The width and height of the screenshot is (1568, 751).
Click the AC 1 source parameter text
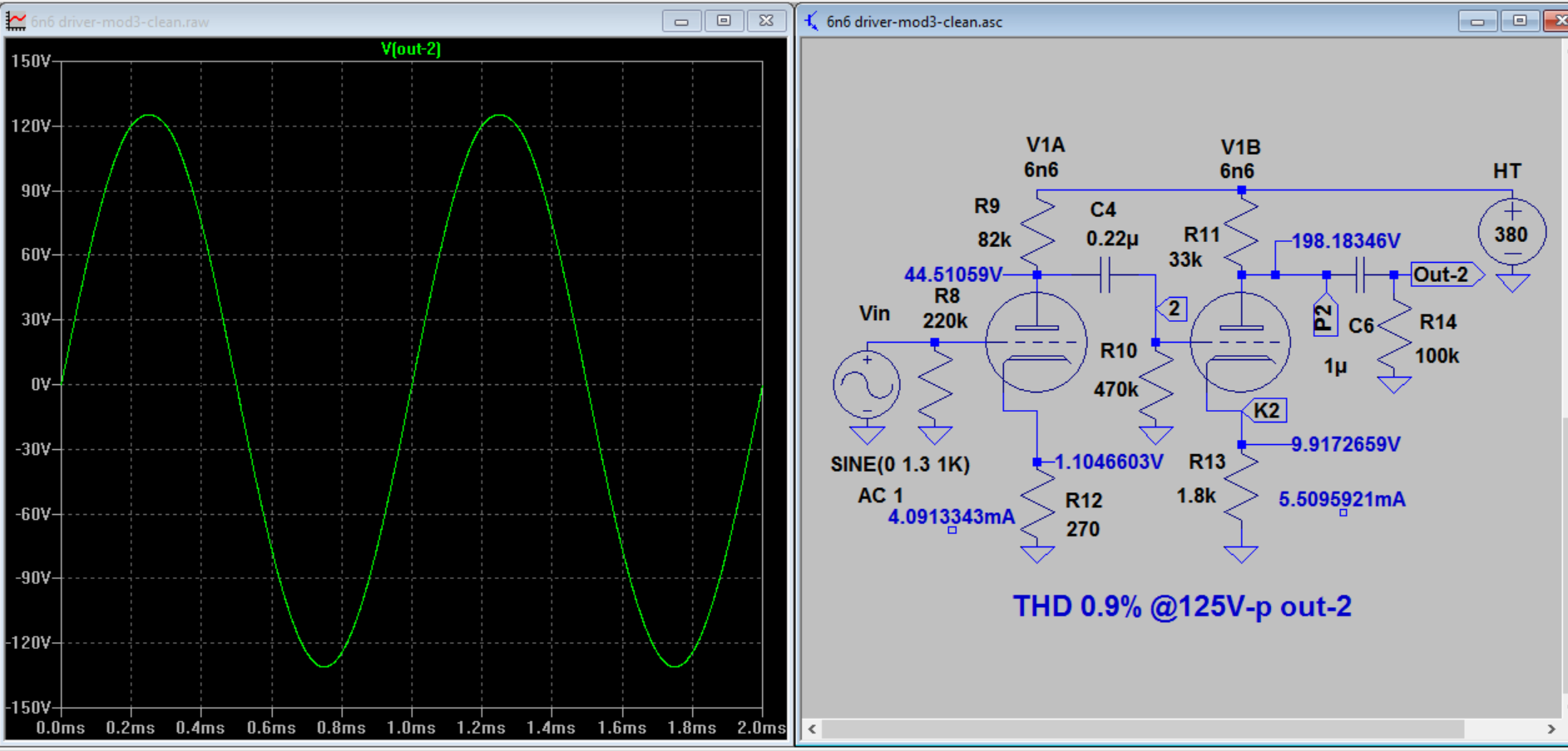coord(880,496)
